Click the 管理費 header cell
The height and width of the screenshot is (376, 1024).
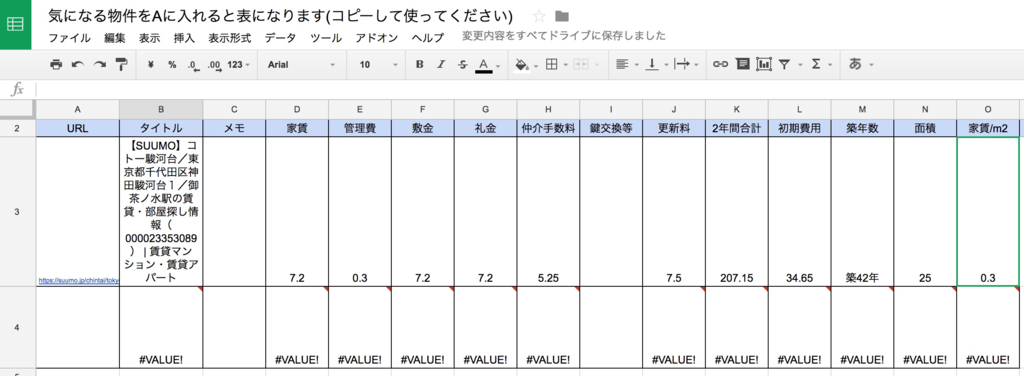(360, 128)
